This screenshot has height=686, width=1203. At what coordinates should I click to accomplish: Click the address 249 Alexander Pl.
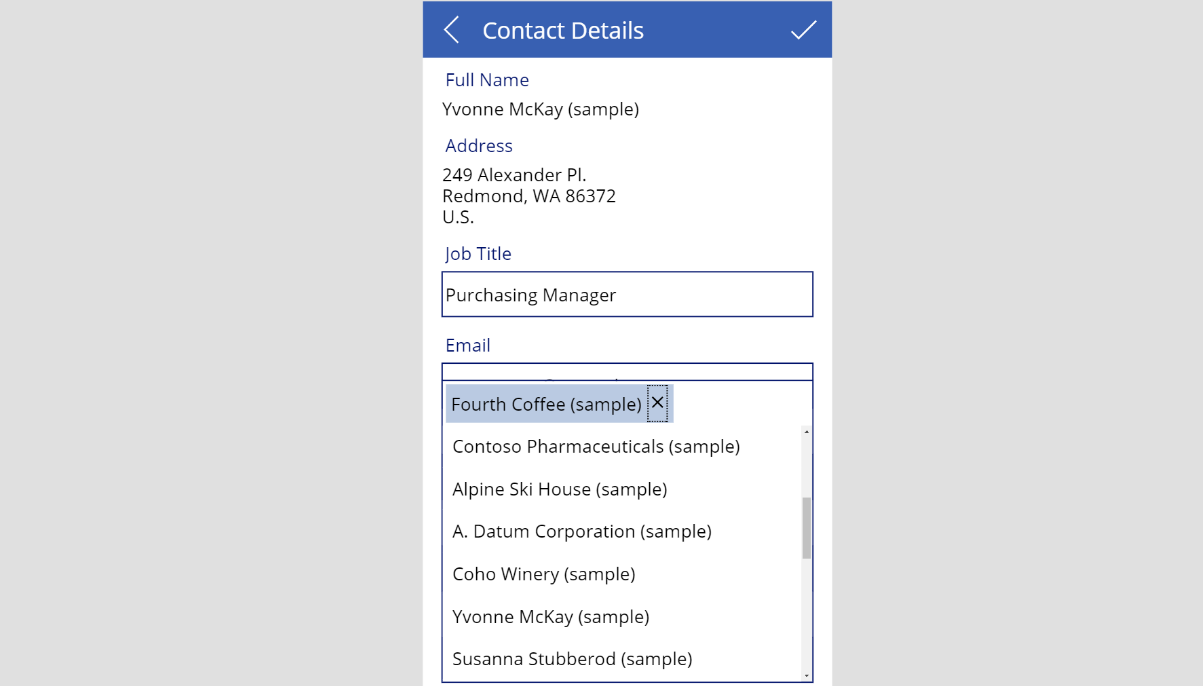click(x=514, y=174)
